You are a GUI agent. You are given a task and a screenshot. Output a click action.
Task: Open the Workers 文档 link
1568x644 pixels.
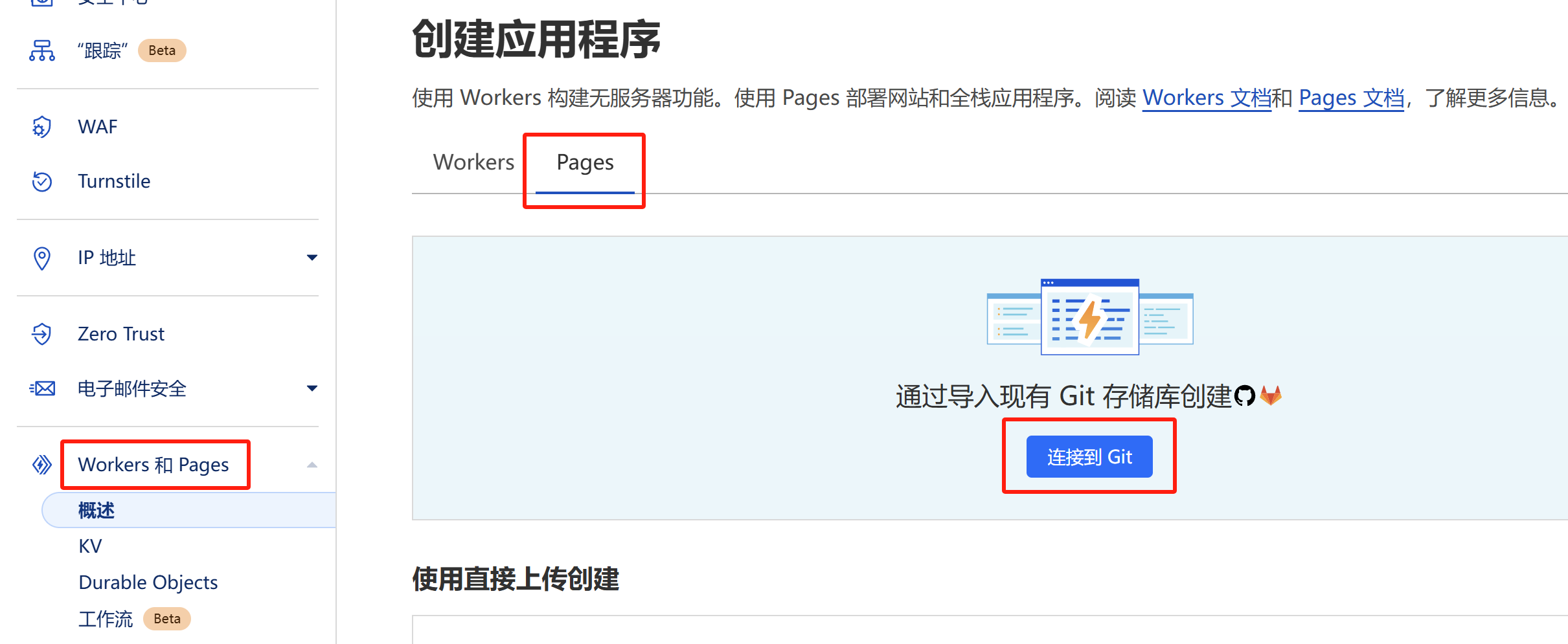1207,98
